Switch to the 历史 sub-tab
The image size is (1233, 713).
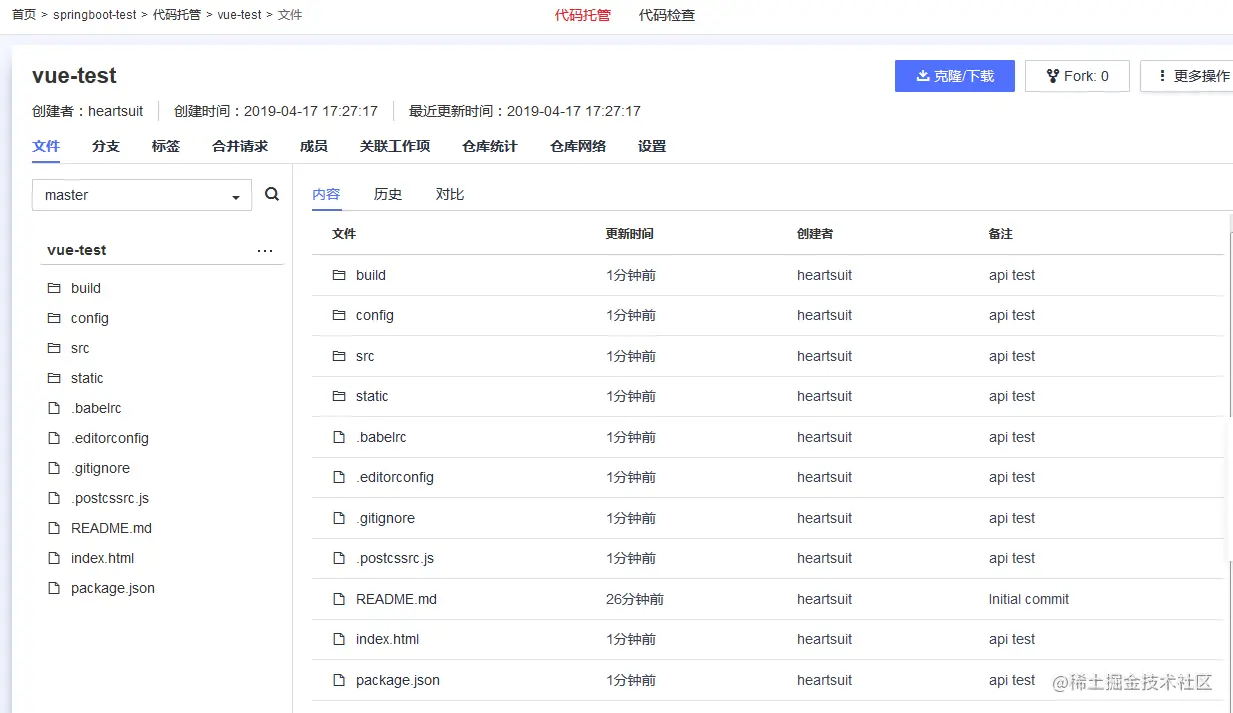coord(388,194)
